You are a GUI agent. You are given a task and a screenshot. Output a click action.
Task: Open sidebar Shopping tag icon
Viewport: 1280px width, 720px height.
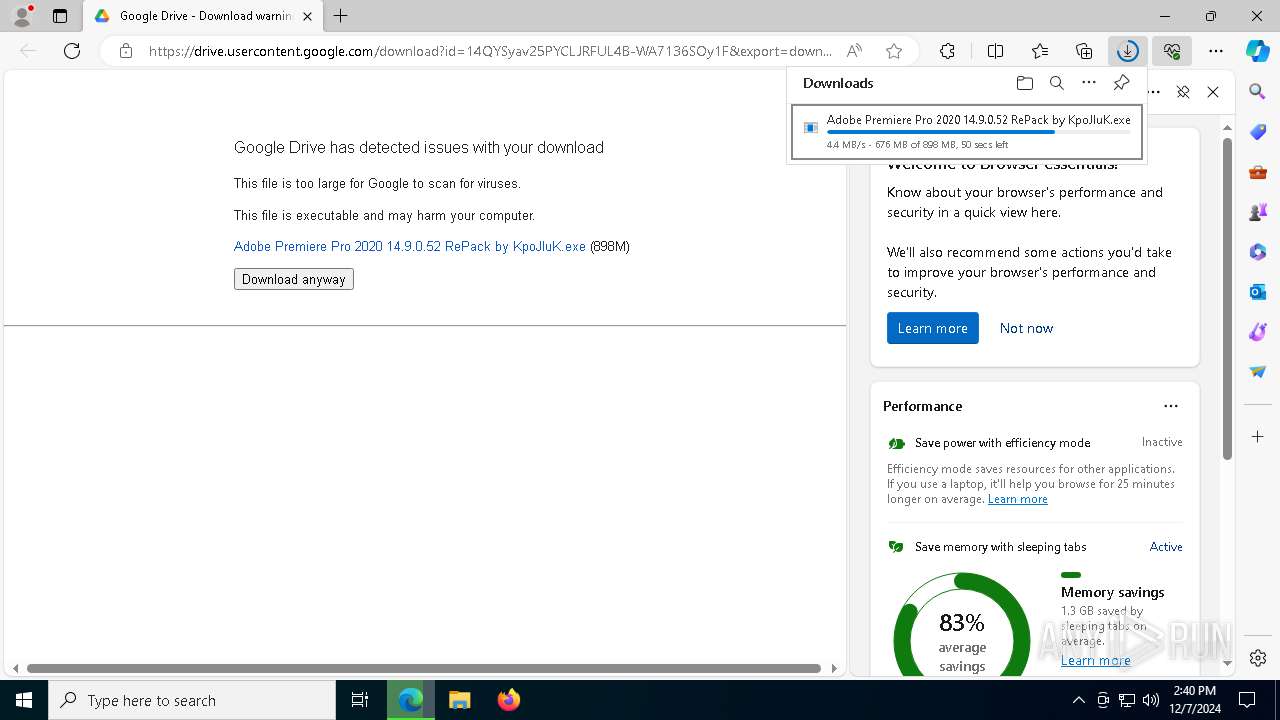click(1258, 132)
